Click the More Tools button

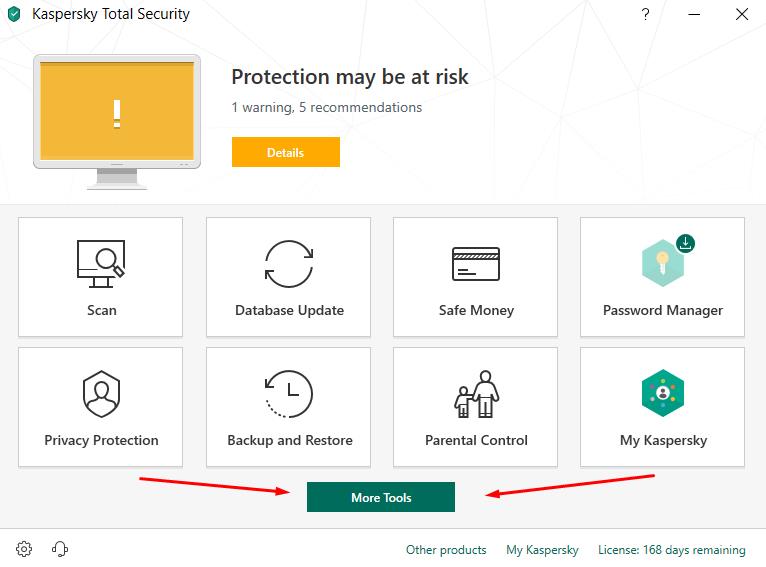[381, 497]
